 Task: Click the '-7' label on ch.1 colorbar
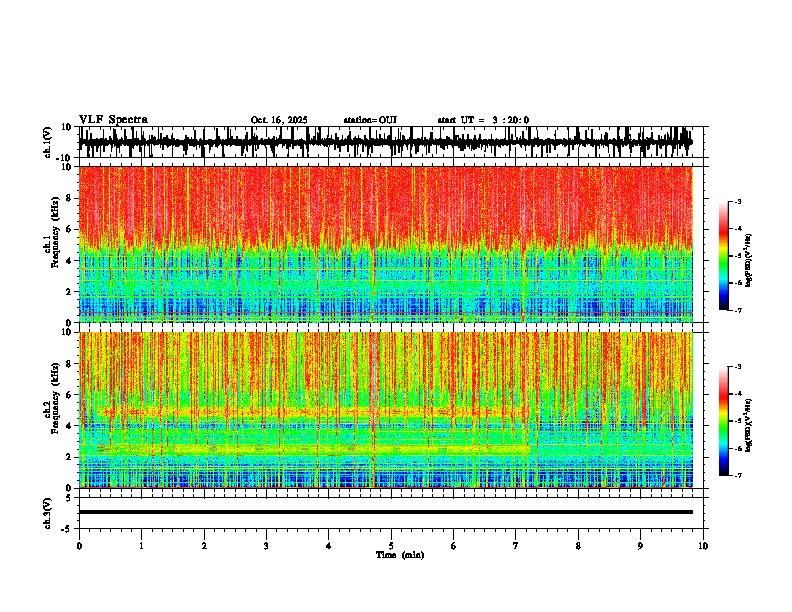pos(737,310)
